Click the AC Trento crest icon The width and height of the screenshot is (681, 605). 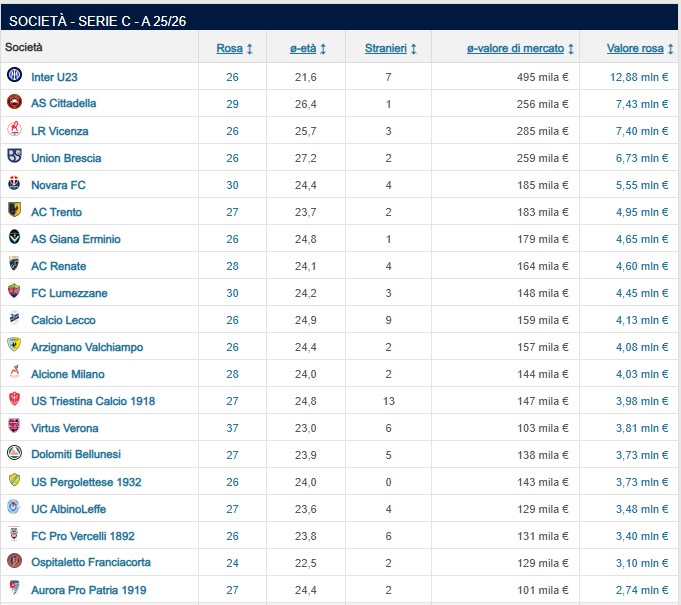click(14, 211)
